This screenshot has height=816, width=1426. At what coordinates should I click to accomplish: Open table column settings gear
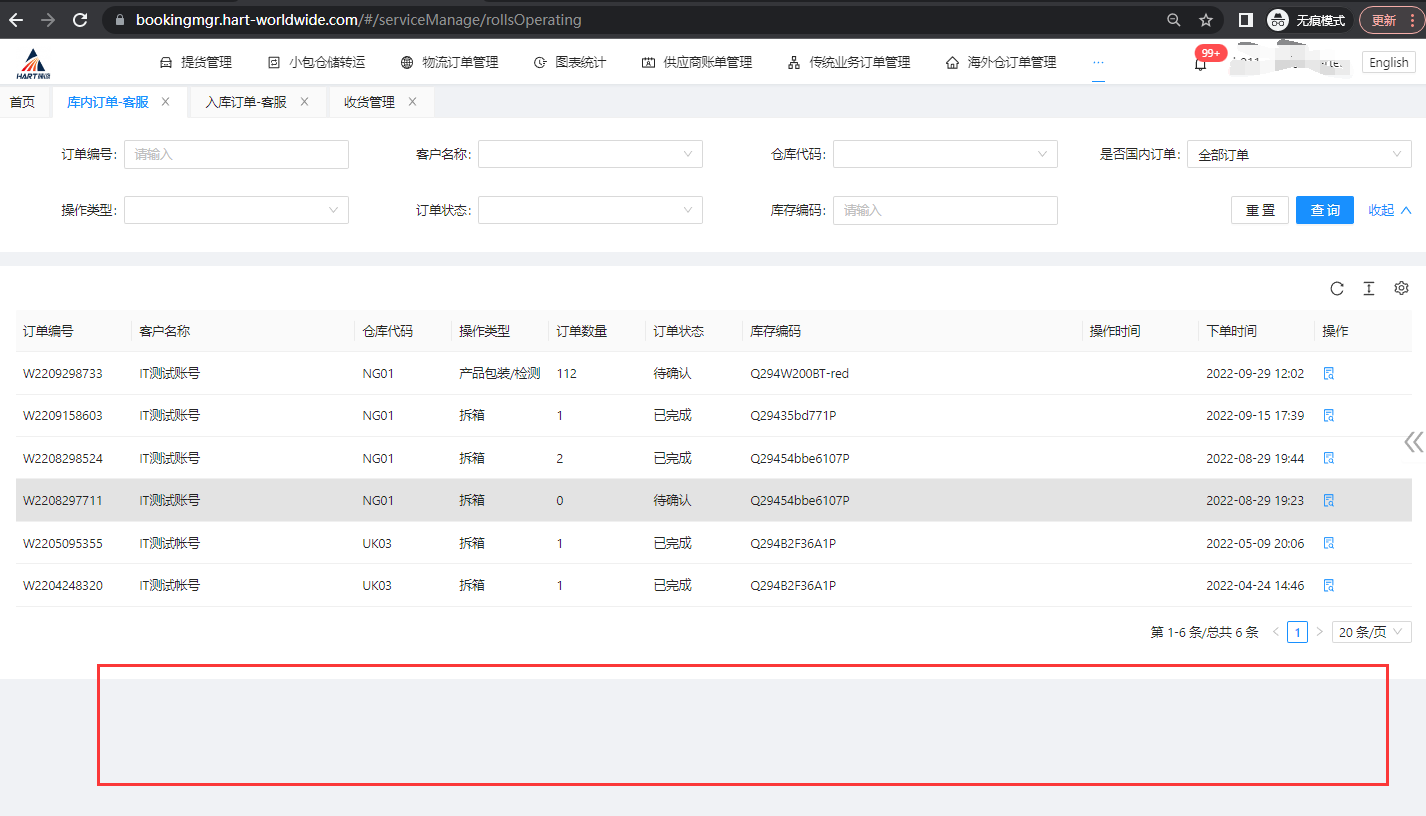pos(1401,288)
